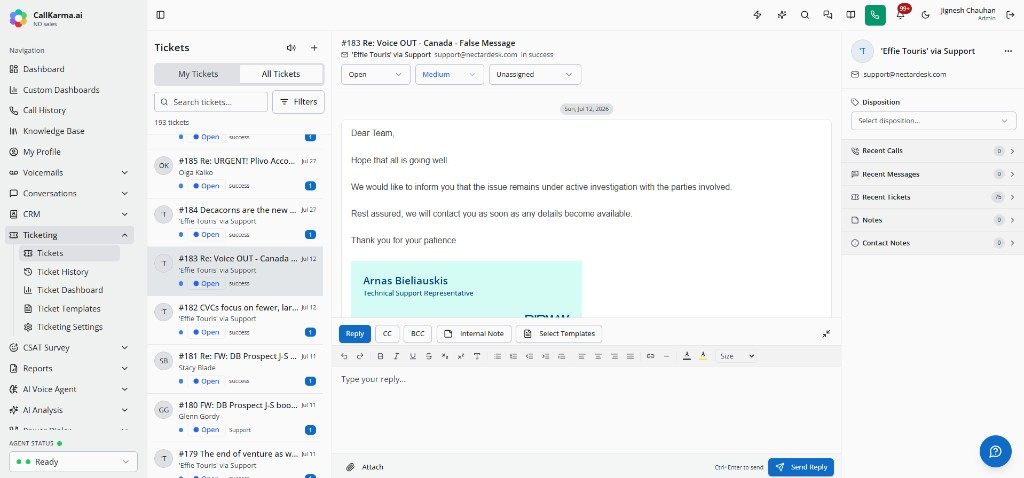Expand the Voicemails navigation group
This screenshot has height=478, width=1024.
[69, 172]
